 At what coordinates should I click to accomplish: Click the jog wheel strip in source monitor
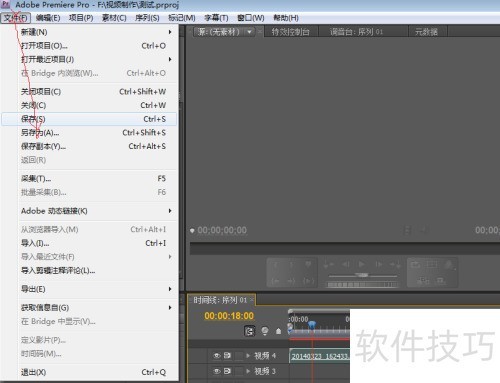pyautogui.click(x=363, y=285)
